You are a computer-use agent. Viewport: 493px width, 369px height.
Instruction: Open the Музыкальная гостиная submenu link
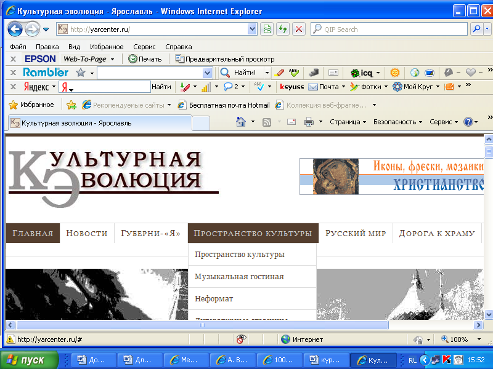pyautogui.click(x=239, y=276)
